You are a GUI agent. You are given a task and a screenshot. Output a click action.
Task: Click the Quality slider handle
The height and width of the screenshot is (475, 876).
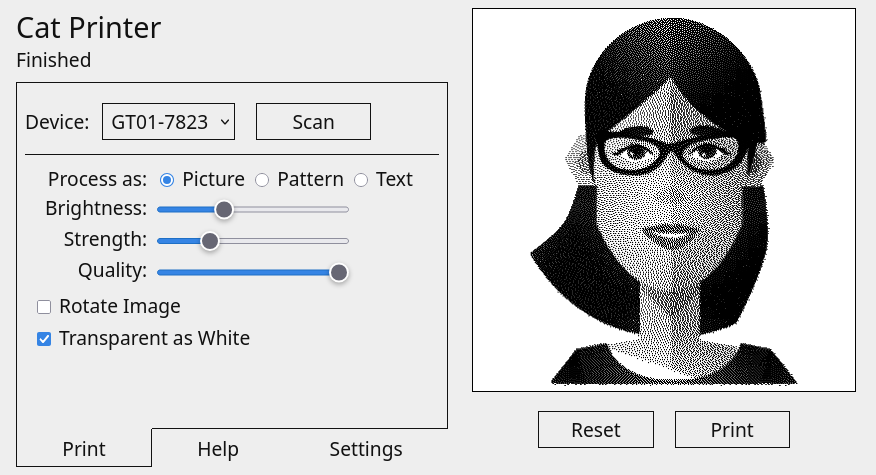click(x=339, y=272)
